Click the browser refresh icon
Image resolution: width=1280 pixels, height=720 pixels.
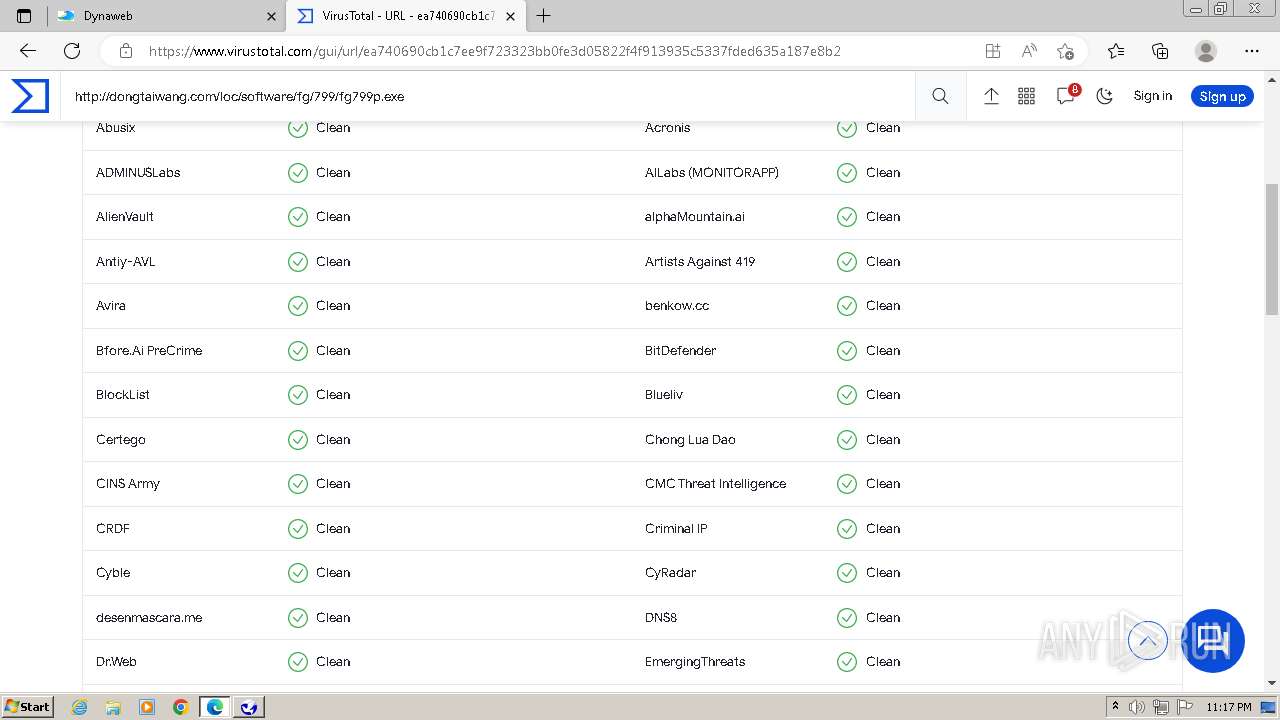coord(72,51)
